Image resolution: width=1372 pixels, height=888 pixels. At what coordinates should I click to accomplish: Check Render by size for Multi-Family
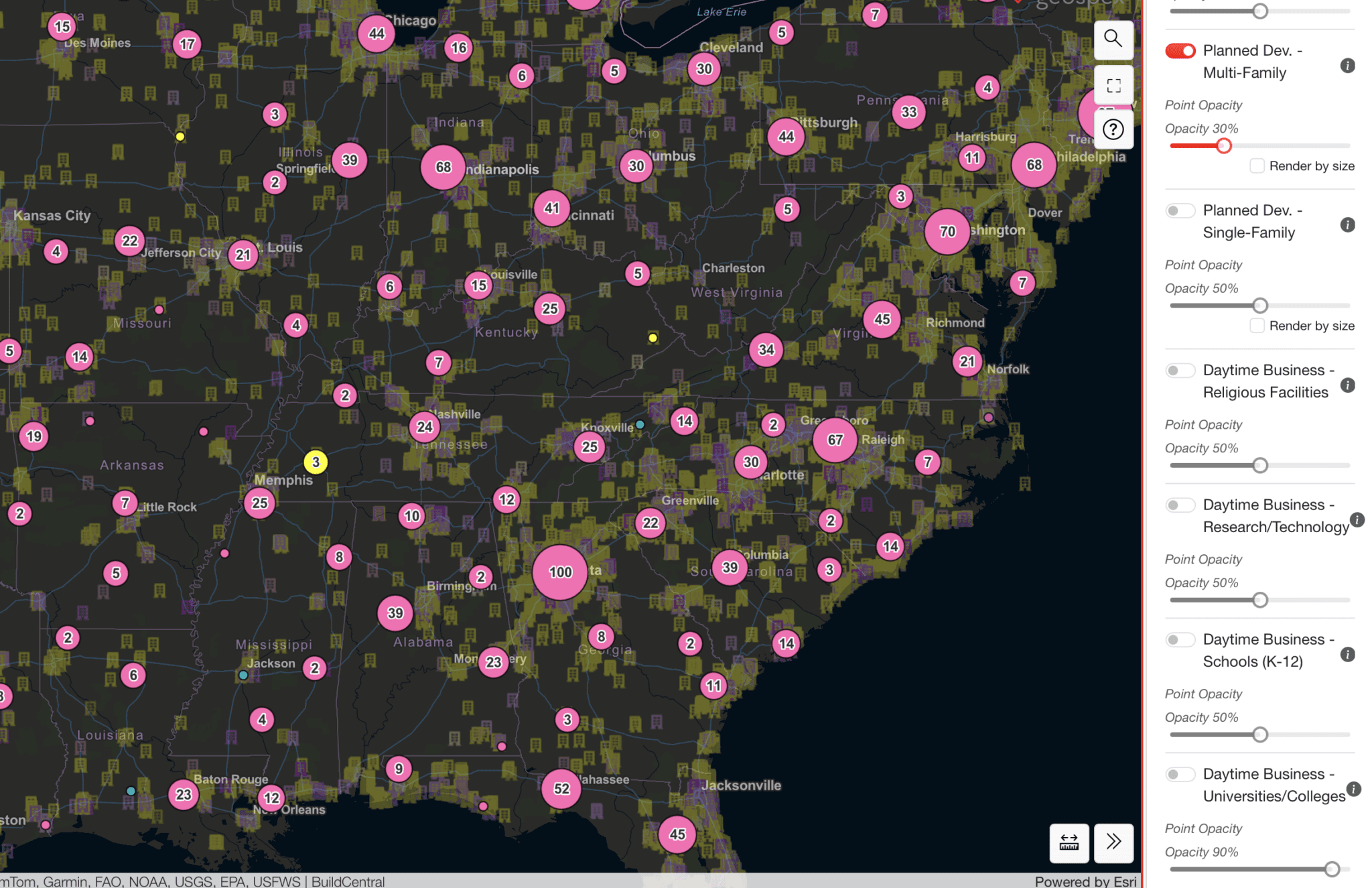pyautogui.click(x=1257, y=166)
